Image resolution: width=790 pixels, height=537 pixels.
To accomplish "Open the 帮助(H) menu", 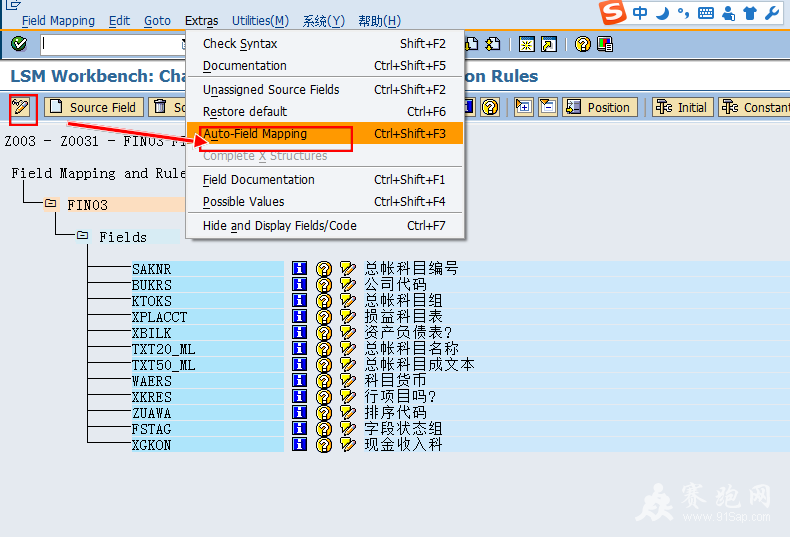I will coord(379,21).
